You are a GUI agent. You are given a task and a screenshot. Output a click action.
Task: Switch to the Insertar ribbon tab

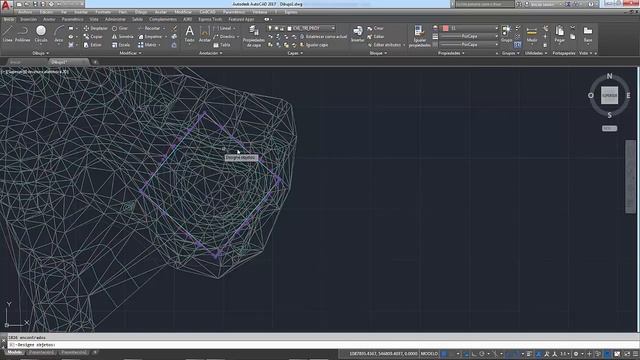(x=29, y=19)
